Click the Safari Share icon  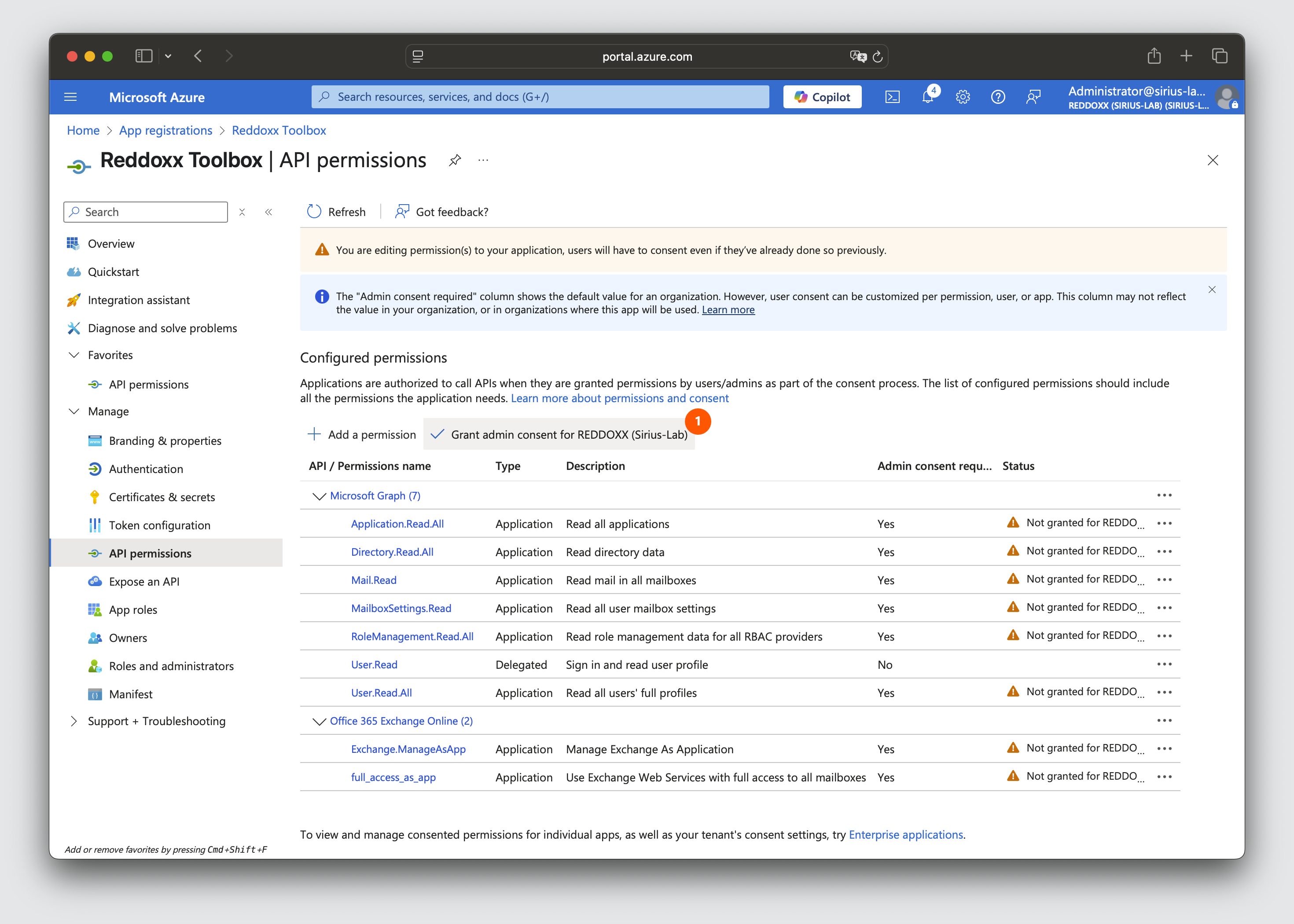[x=1154, y=56]
